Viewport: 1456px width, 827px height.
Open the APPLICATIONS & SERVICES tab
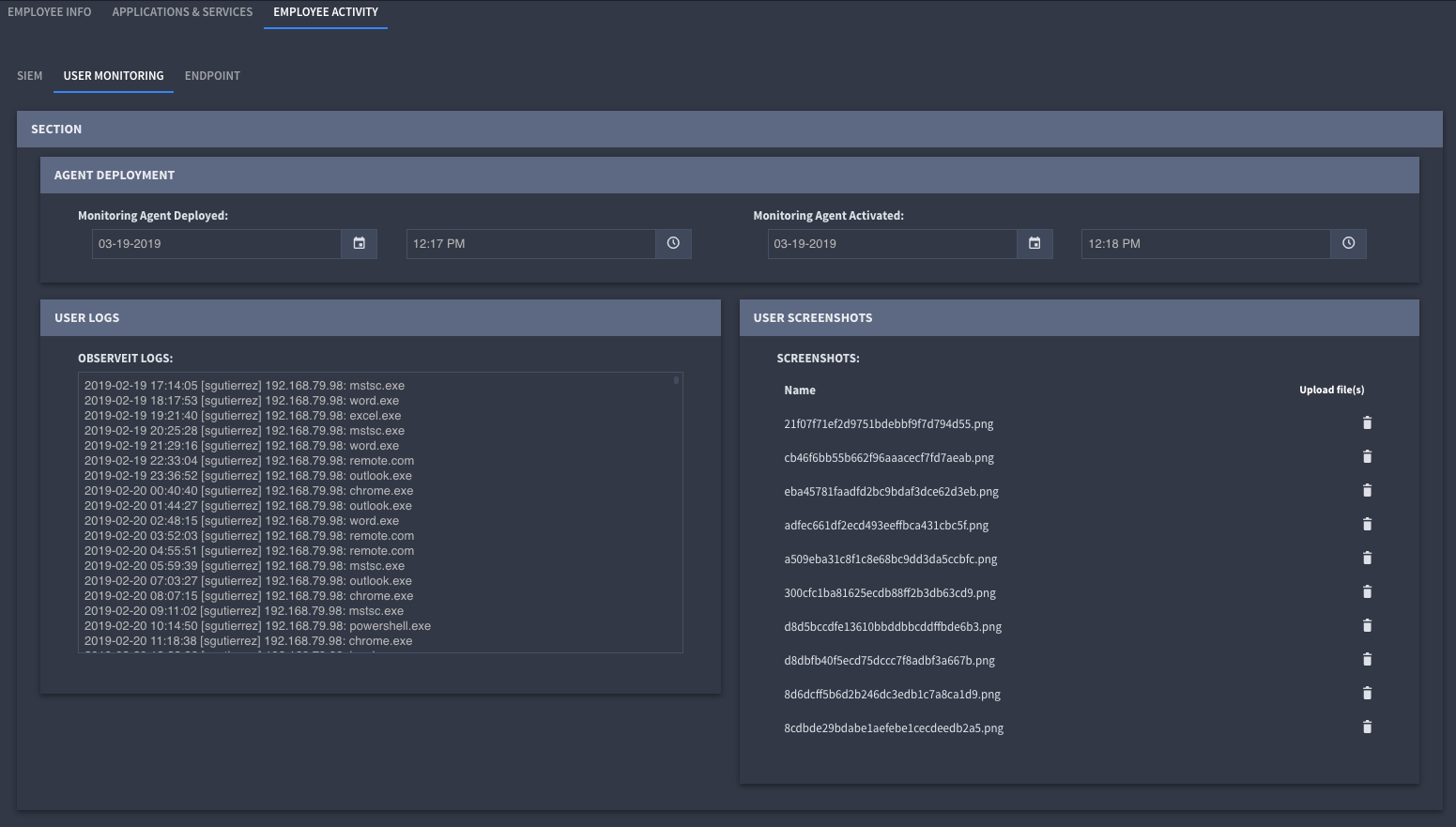pyautogui.click(x=182, y=12)
